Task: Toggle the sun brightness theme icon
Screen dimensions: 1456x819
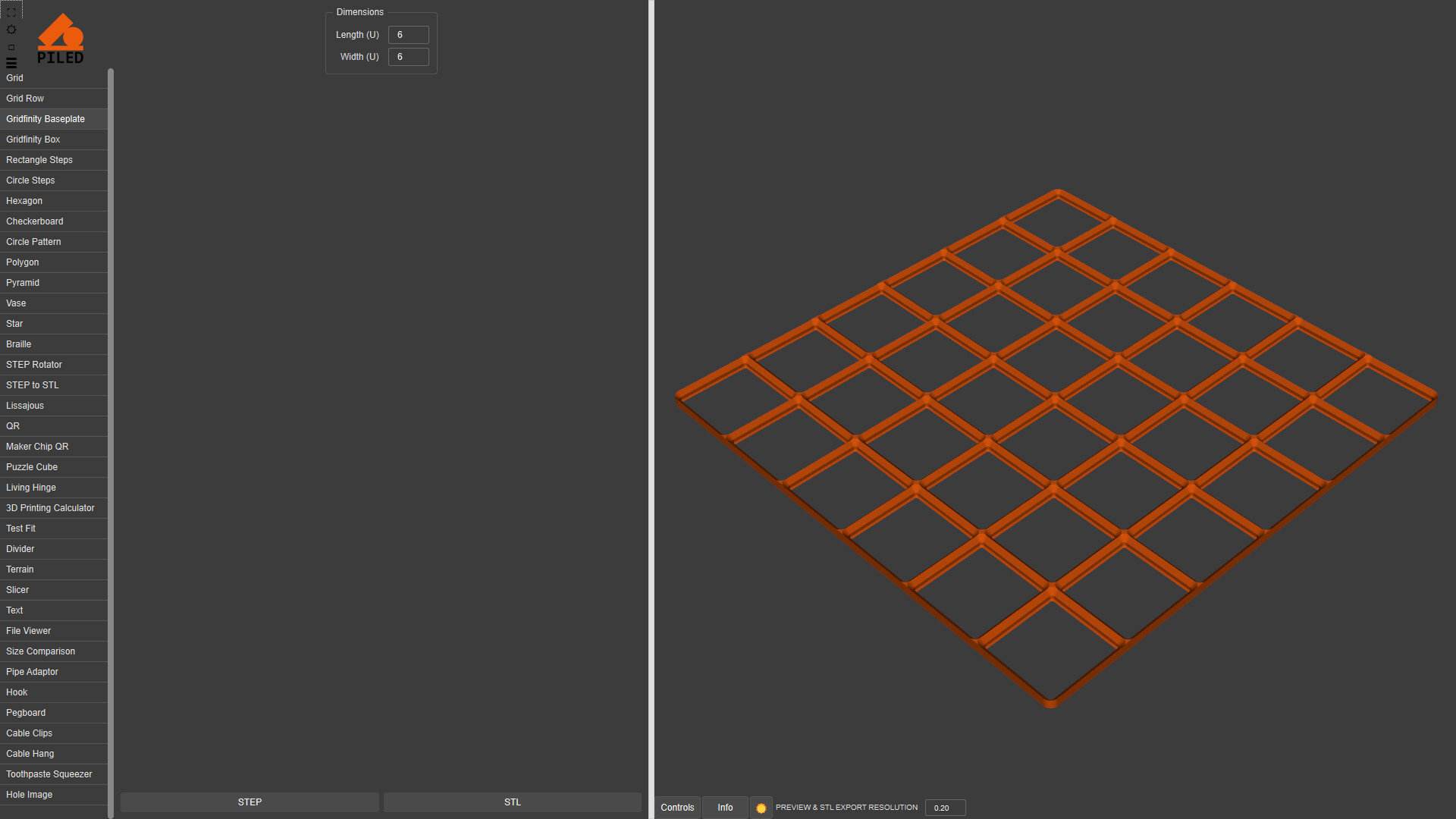Action: click(x=11, y=30)
